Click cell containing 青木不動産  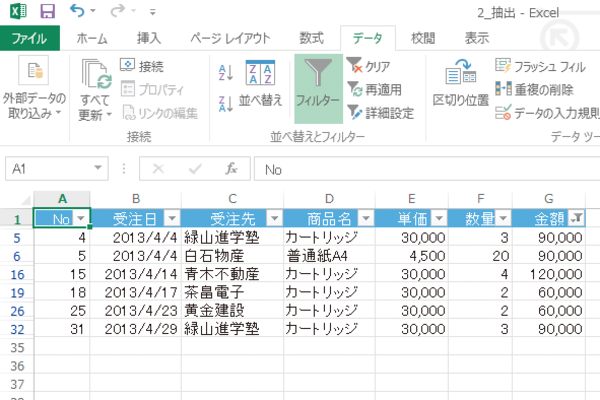(232, 274)
